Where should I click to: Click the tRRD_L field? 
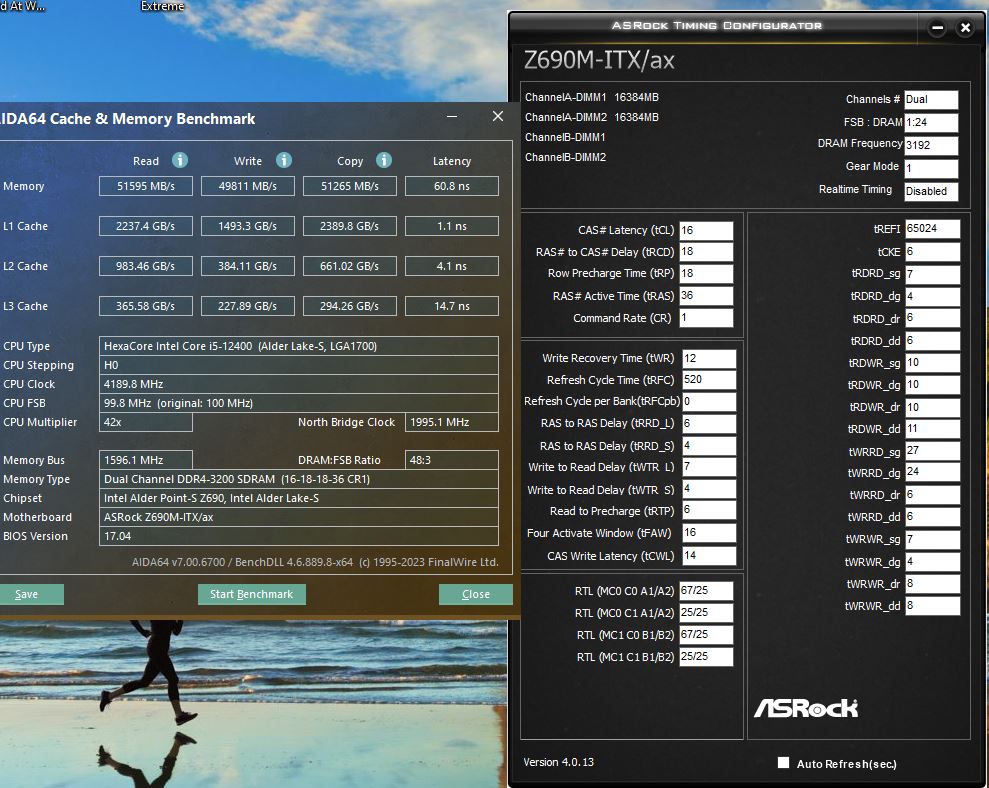tap(709, 423)
